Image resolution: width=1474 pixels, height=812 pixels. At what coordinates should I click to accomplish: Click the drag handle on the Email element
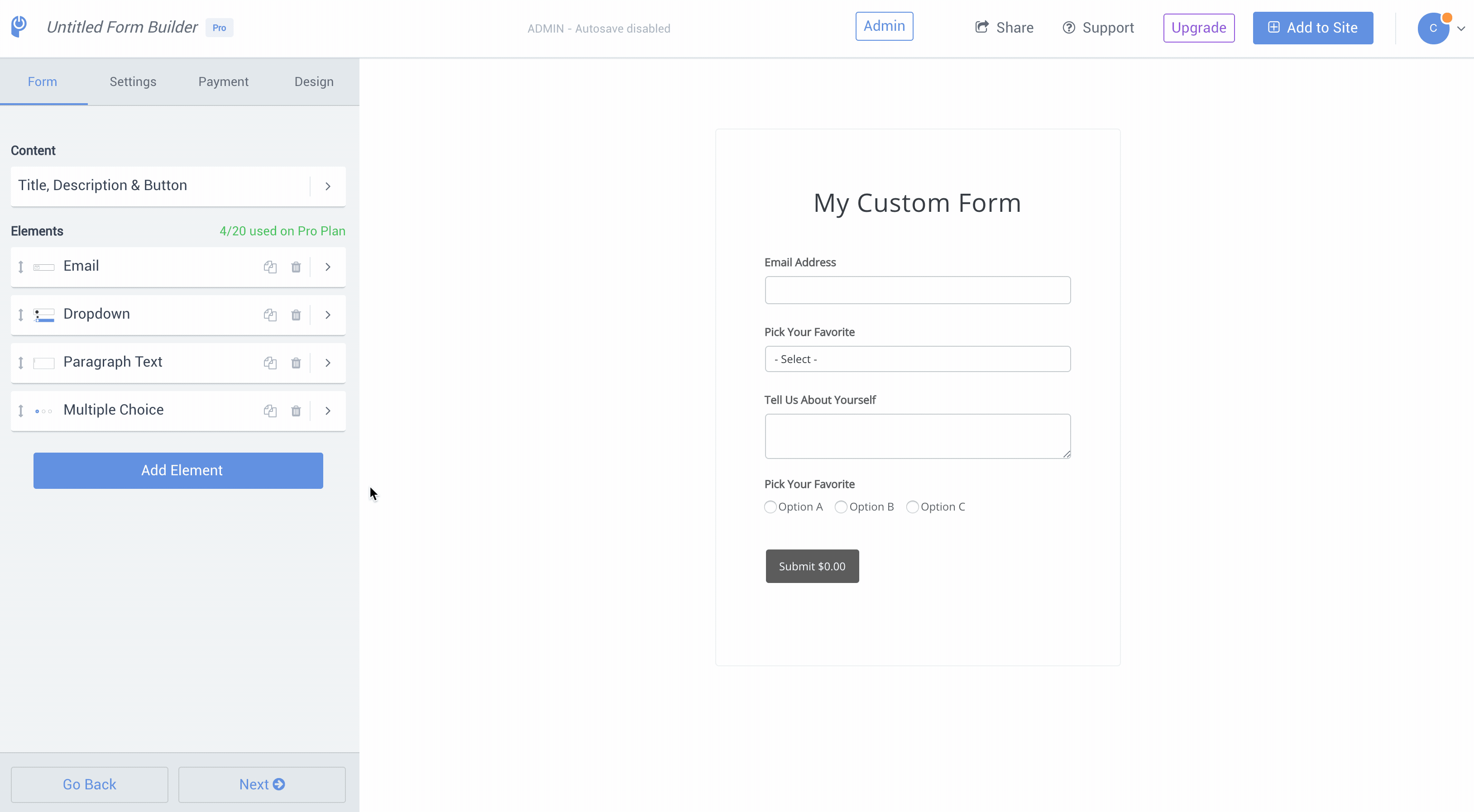(x=22, y=267)
